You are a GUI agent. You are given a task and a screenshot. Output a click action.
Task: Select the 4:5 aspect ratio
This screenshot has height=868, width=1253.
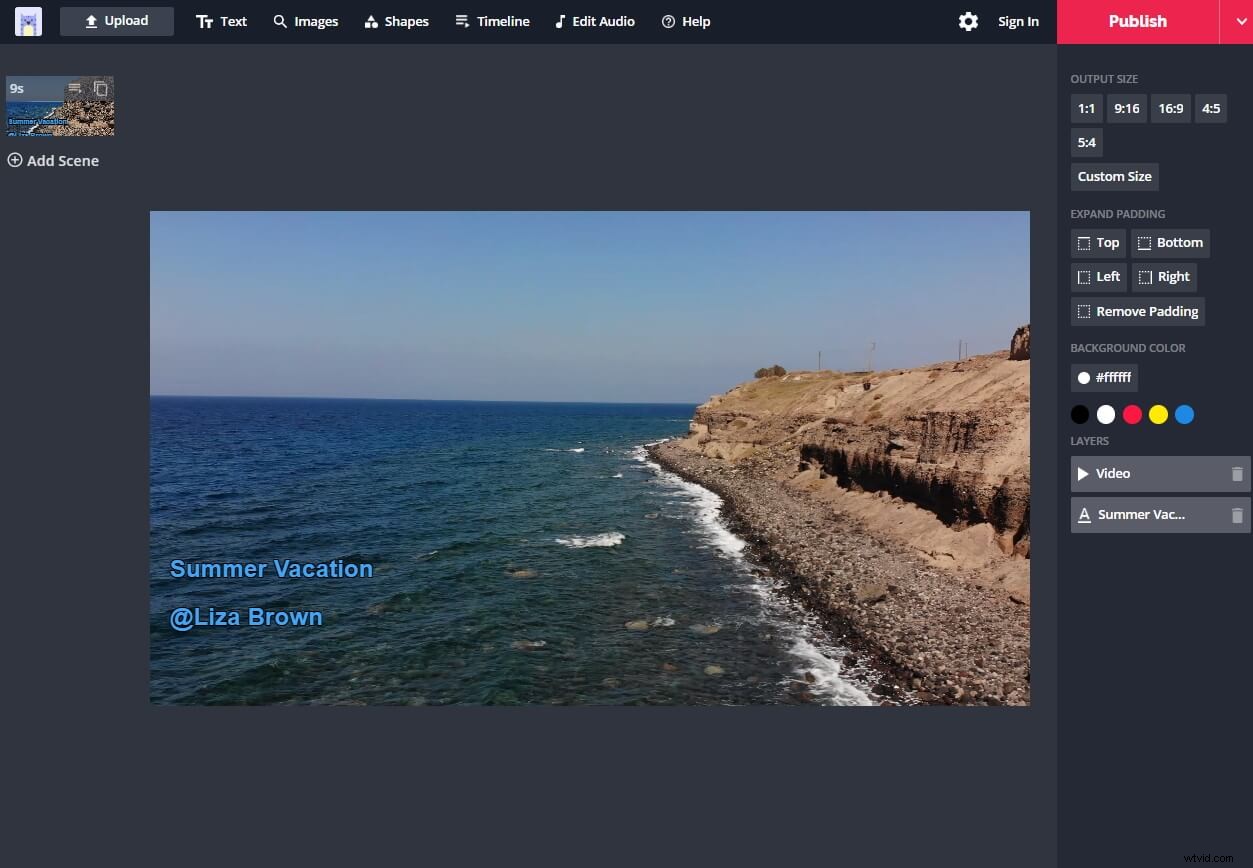coord(1210,108)
